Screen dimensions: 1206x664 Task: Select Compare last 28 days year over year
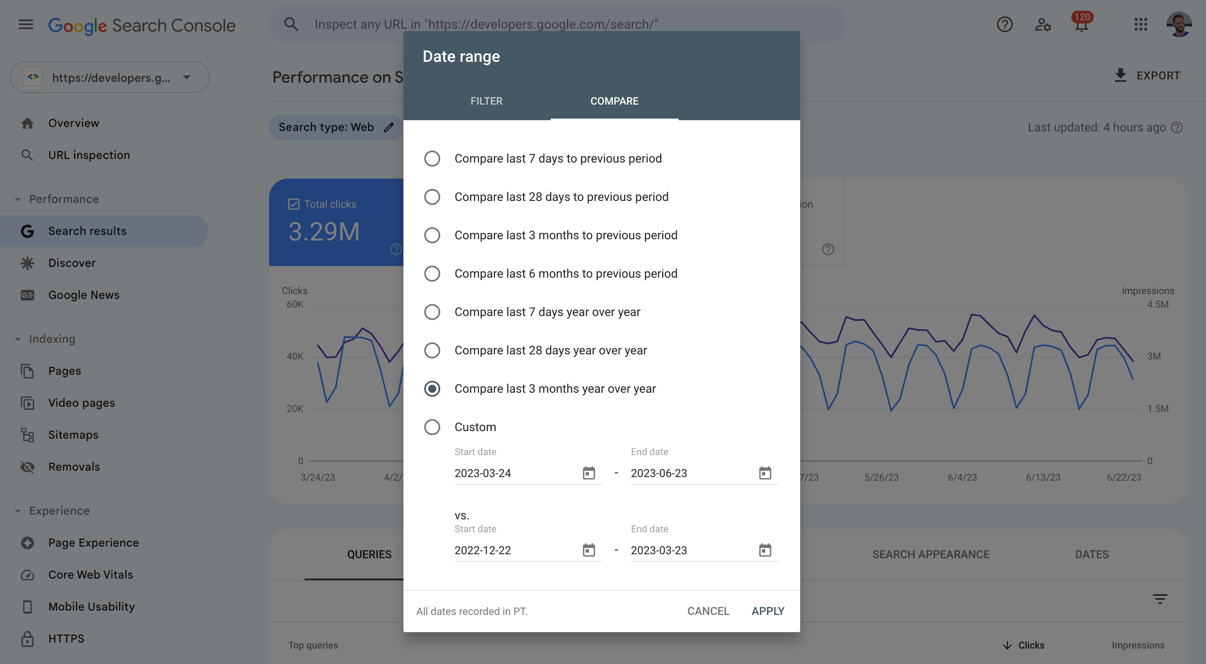432,350
